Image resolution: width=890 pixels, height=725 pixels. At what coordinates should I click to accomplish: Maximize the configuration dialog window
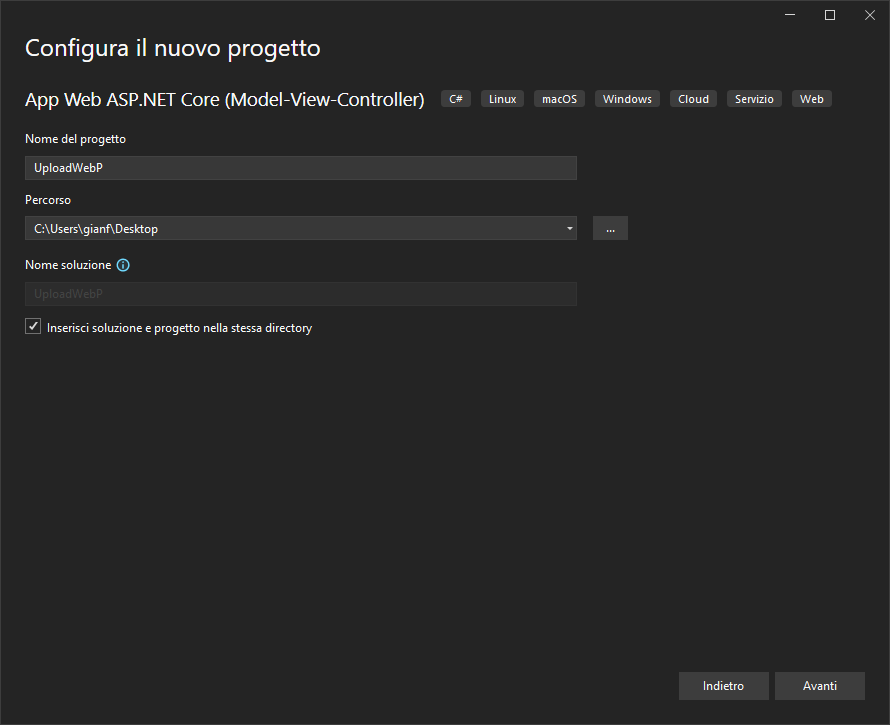[x=830, y=15]
